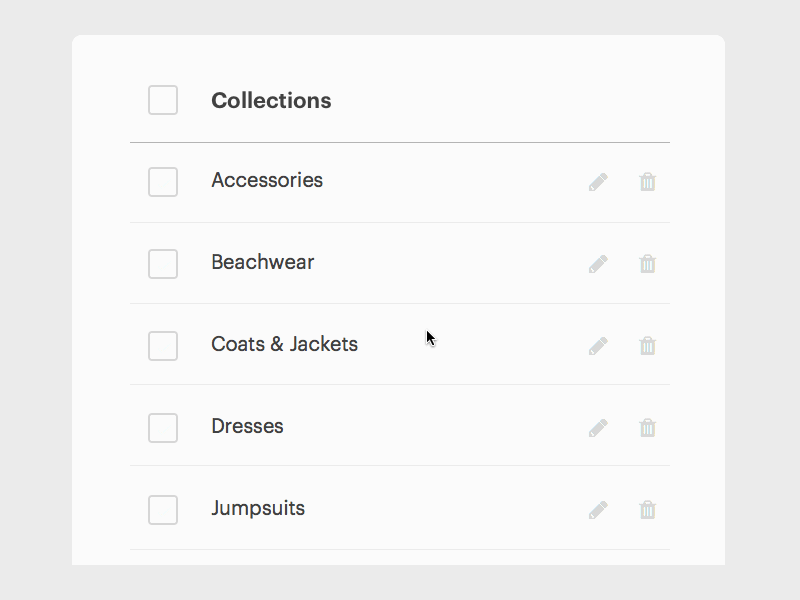Click the delete trash icon for Jumpsuits
The height and width of the screenshot is (600, 800).
647,509
